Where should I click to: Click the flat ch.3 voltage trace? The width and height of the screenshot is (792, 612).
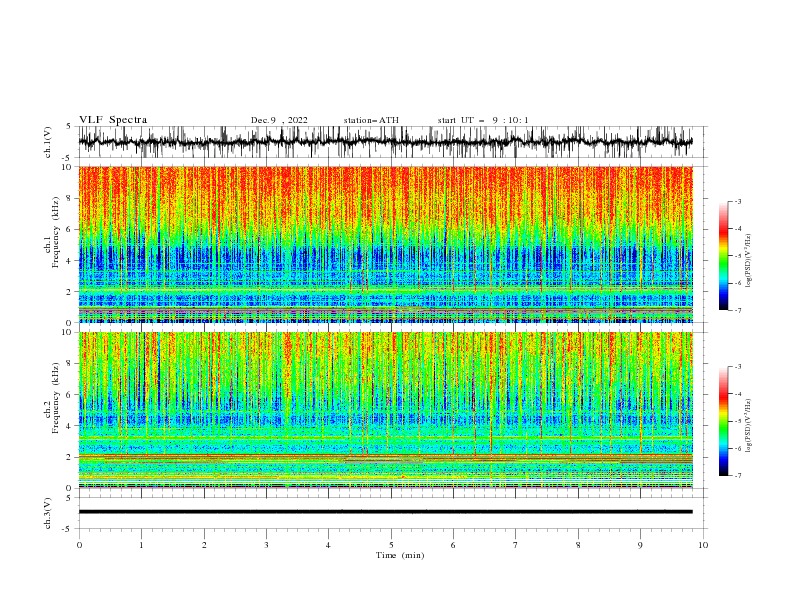(385, 512)
